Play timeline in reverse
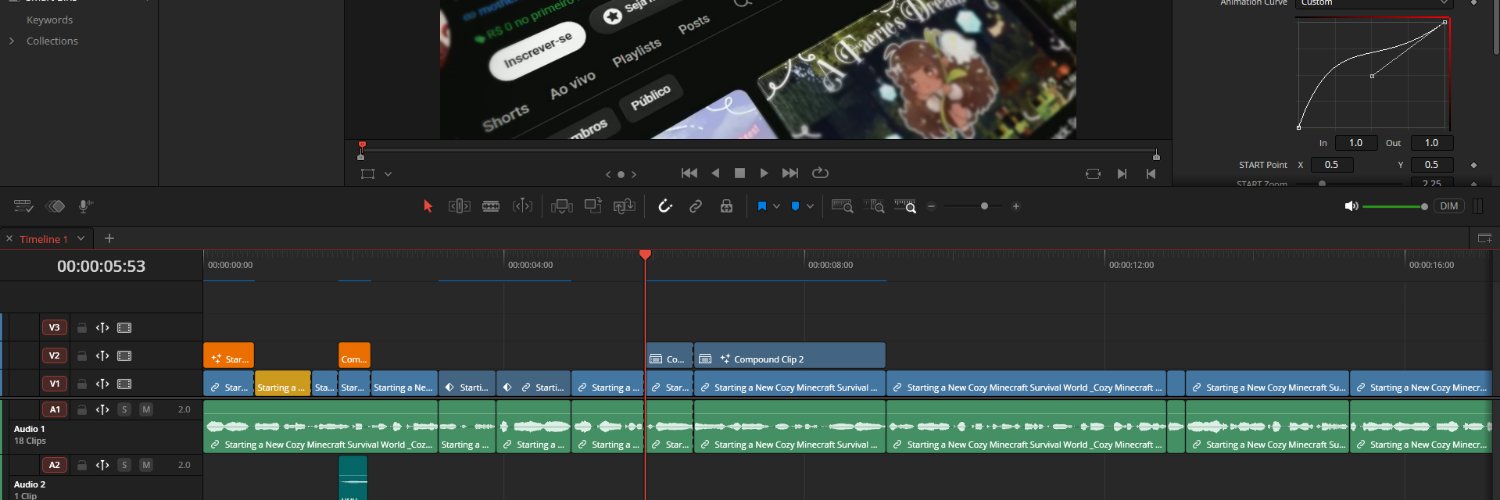This screenshot has height=500, width=1500. 715,173
